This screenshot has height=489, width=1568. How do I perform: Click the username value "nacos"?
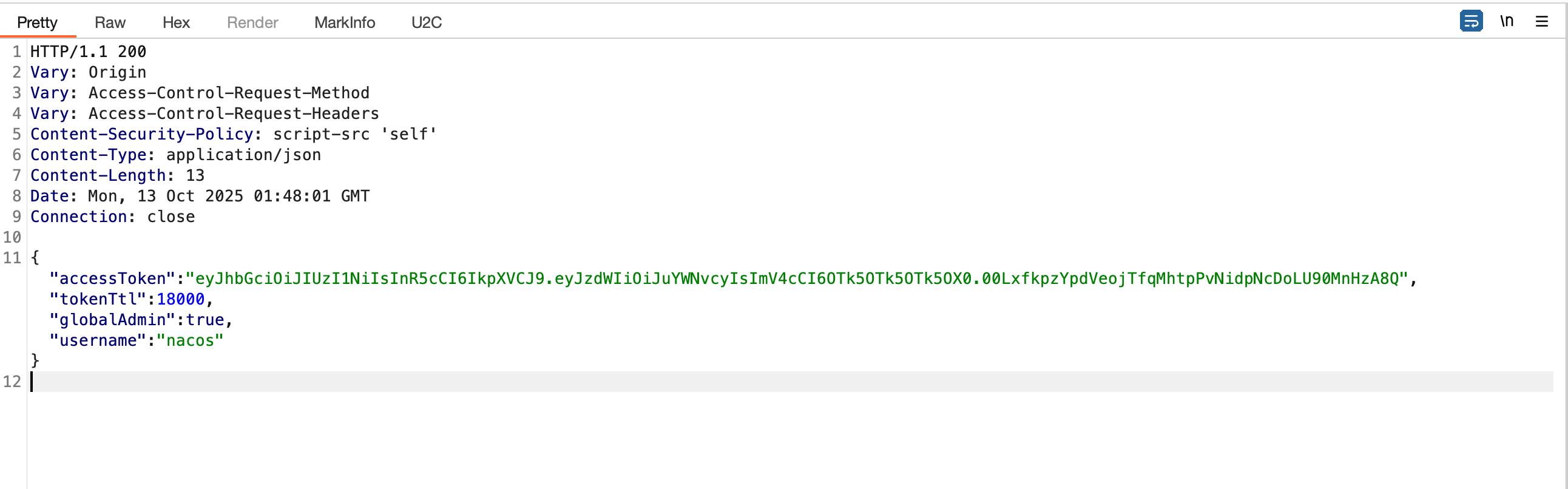point(190,340)
